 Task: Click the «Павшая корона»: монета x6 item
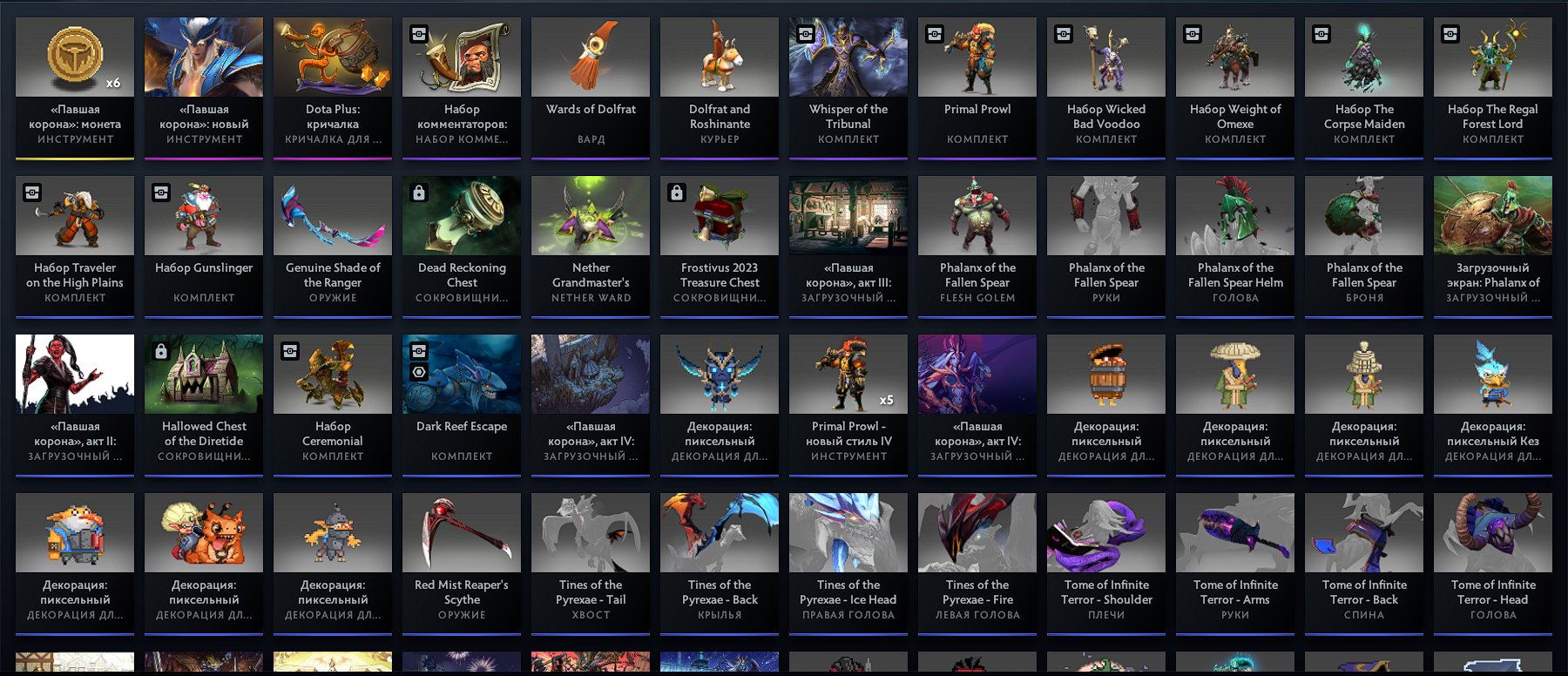coord(75,88)
